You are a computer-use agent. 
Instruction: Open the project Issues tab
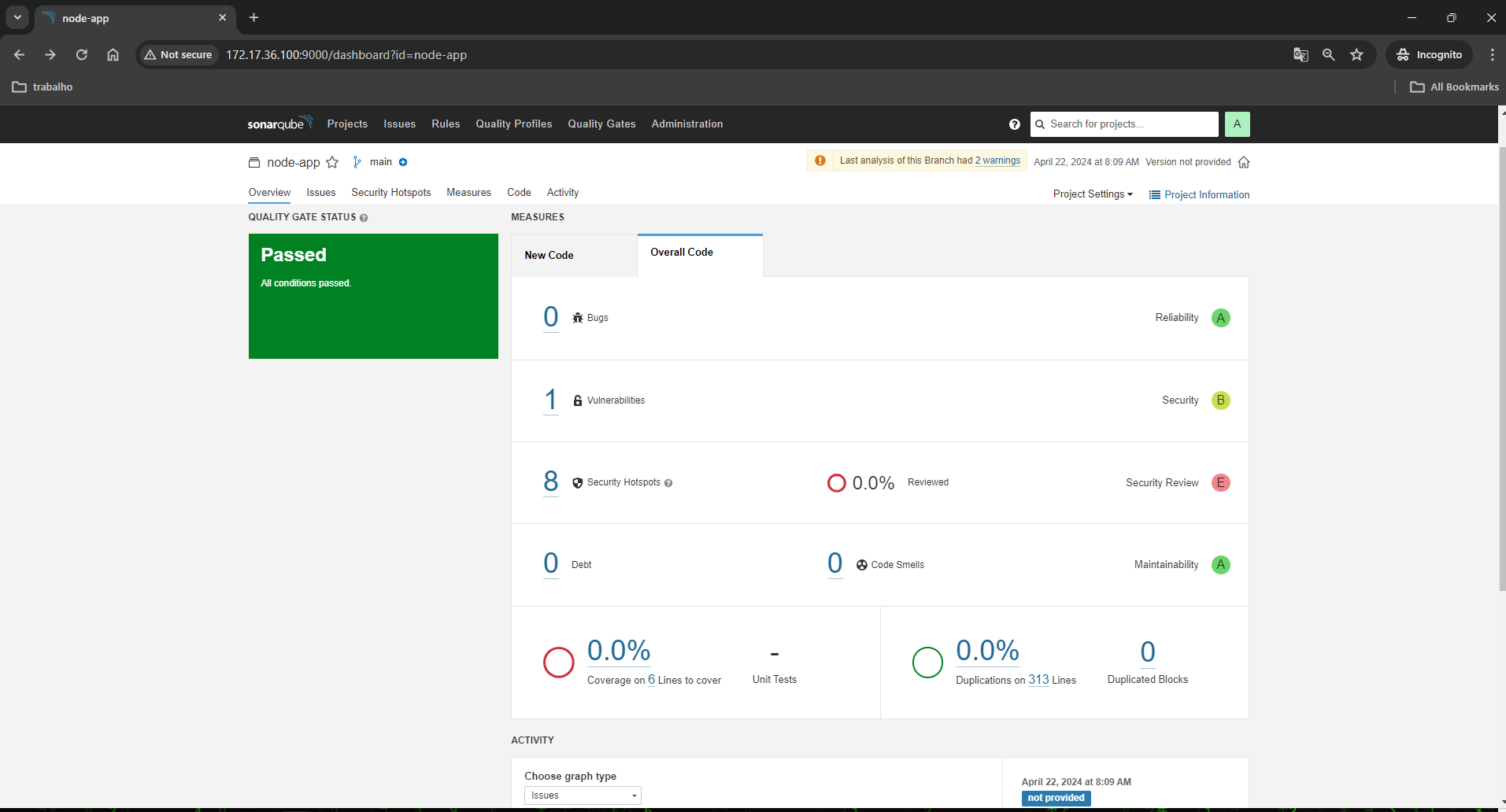click(x=321, y=193)
